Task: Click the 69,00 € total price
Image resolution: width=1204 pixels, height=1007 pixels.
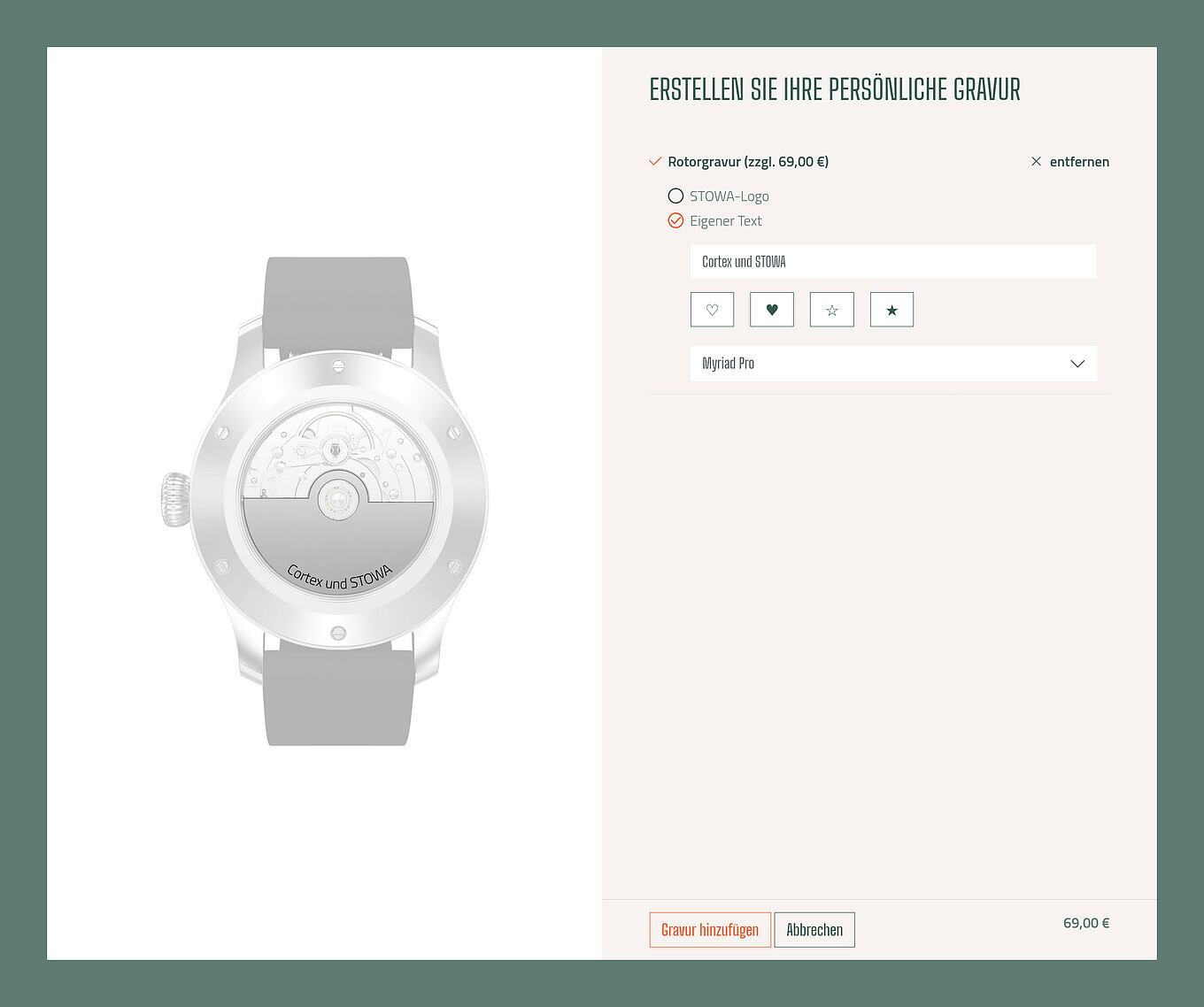Action: 1086,923
